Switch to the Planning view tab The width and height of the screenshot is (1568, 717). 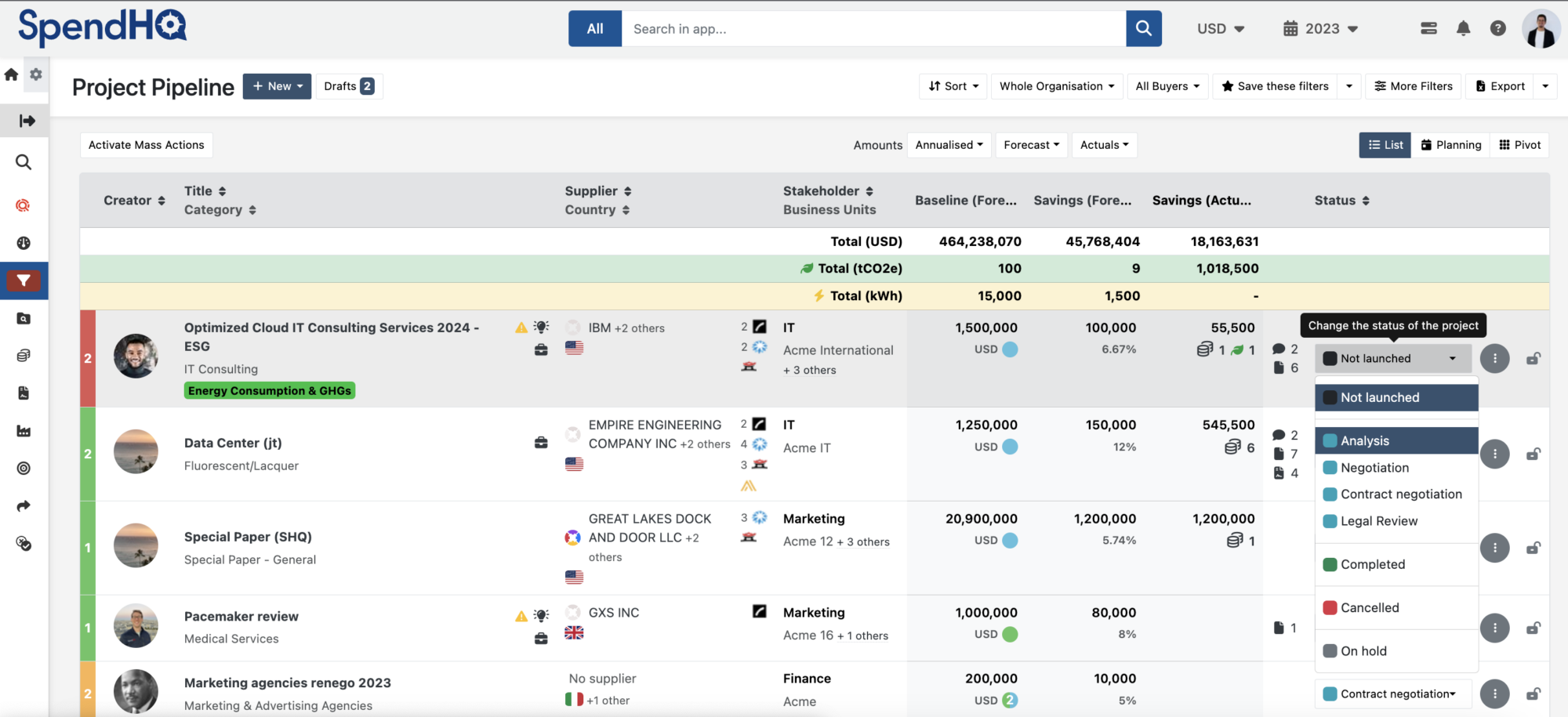tap(1450, 145)
